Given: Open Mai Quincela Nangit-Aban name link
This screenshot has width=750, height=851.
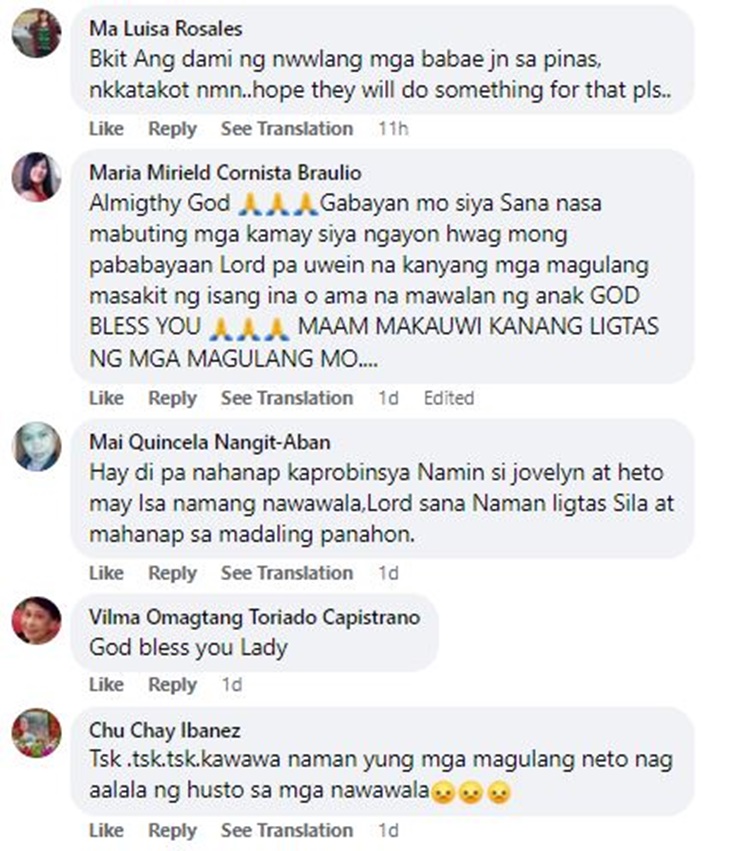Looking at the screenshot, I should coord(209,442).
